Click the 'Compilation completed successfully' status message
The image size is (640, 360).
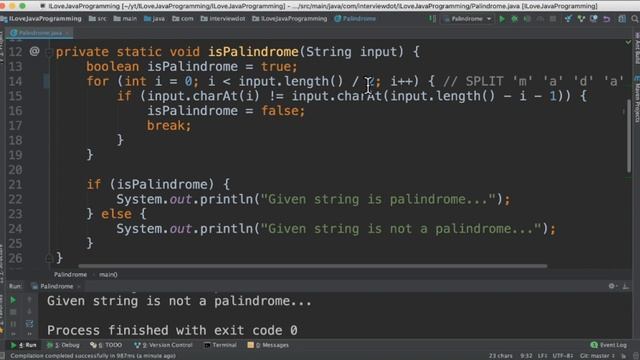(93, 356)
